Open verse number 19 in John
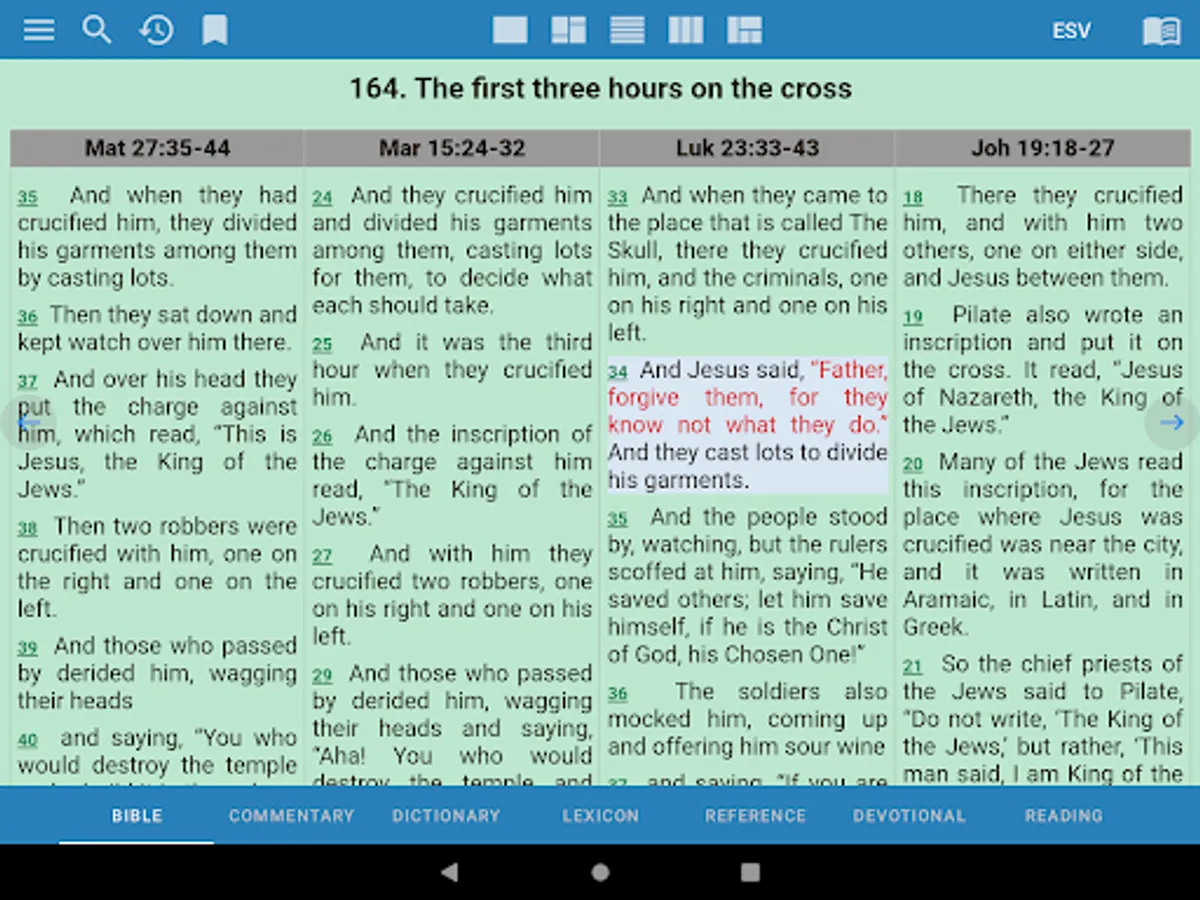This screenshot has width=1200, height=900. click(913, 318)
